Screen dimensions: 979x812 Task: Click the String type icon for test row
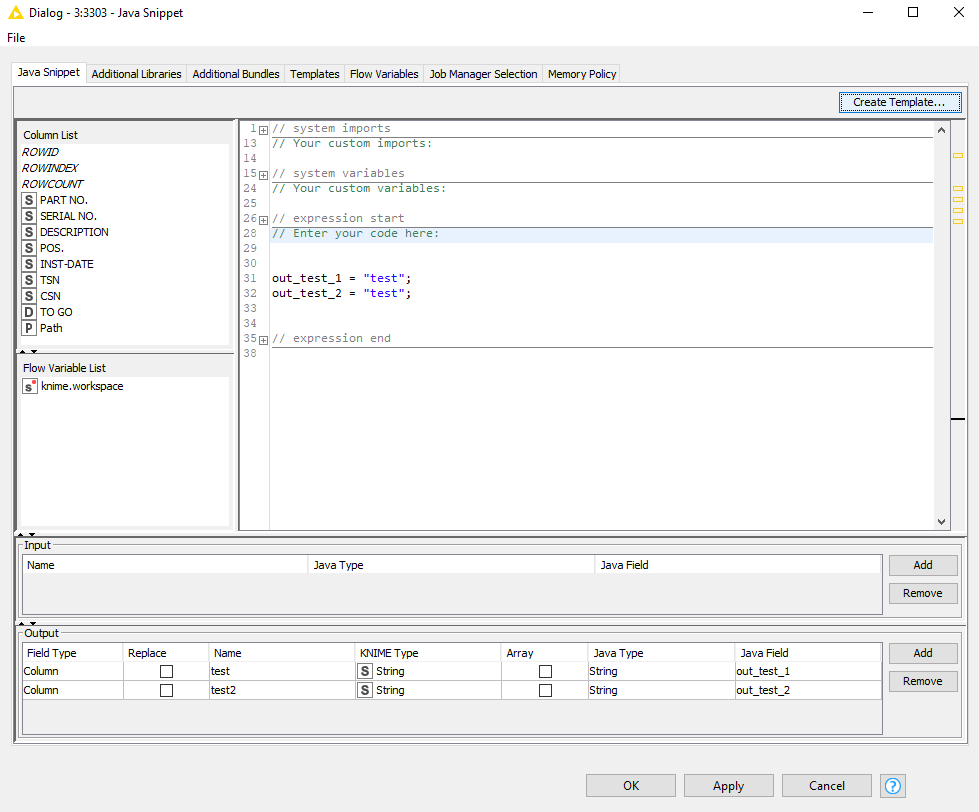coord(365,671)
